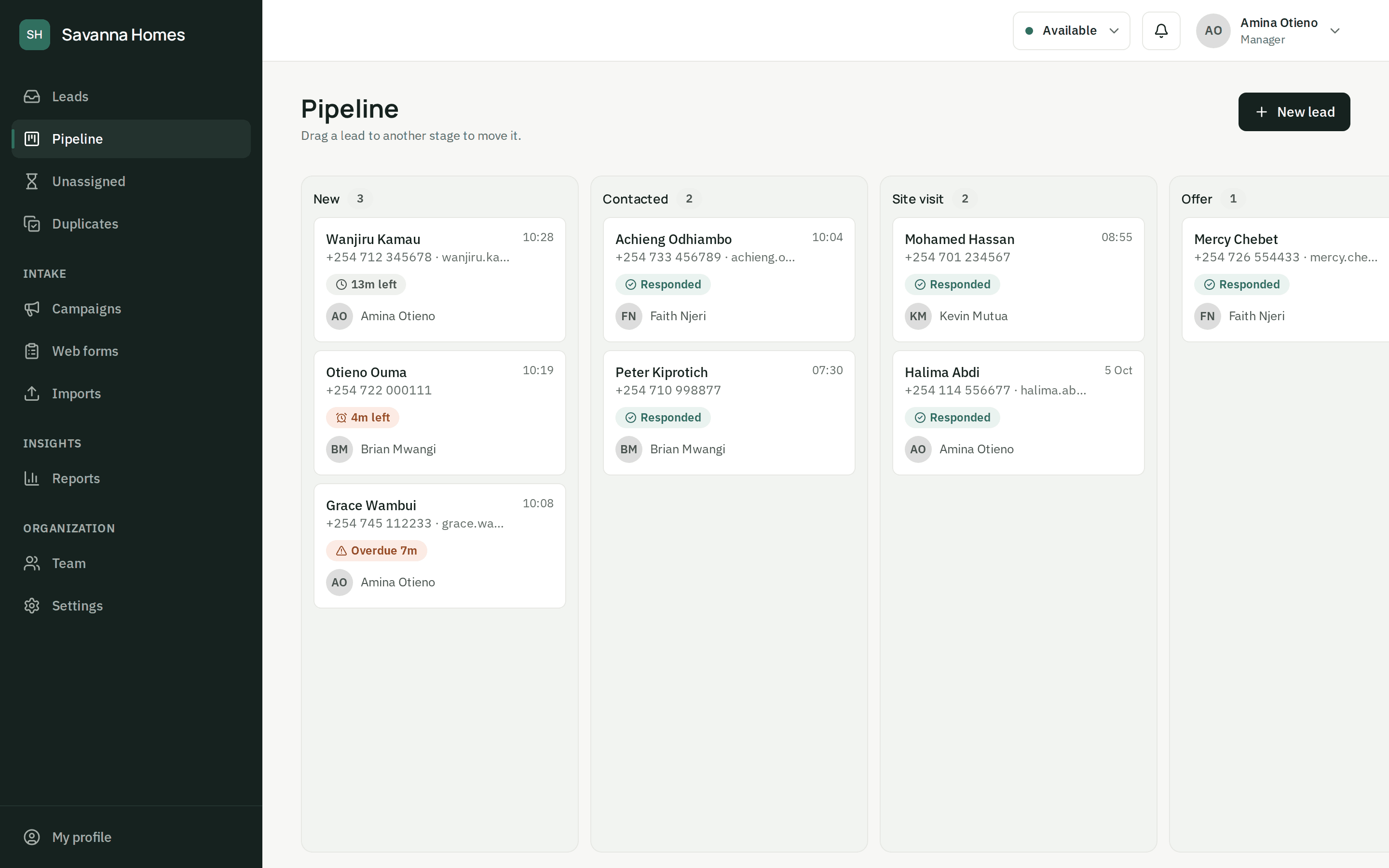Click the Settings gear icon

(x=31, y=606)
